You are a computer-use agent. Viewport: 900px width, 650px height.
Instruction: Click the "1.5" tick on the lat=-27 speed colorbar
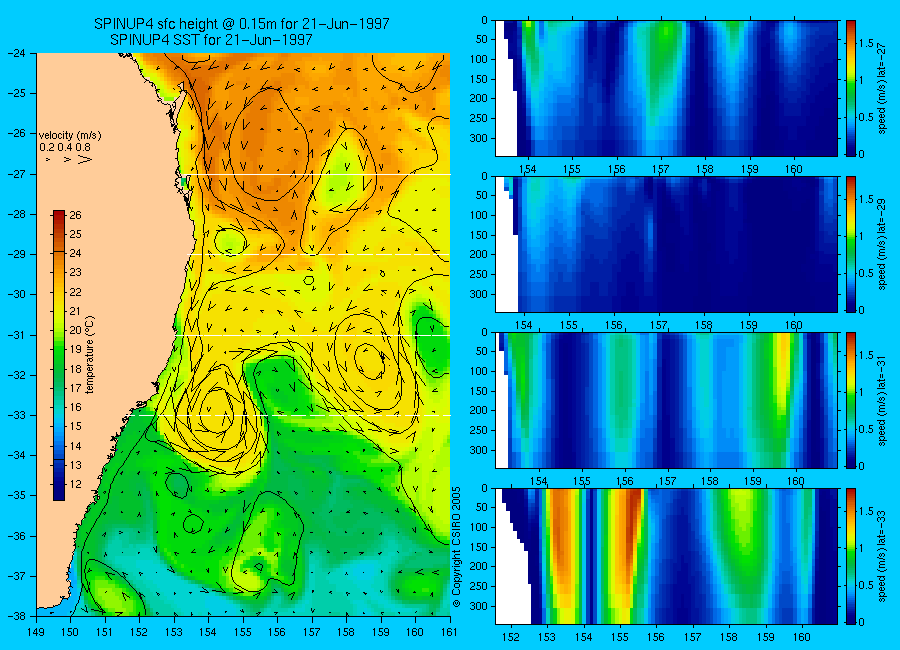click(x=866, y=43)
